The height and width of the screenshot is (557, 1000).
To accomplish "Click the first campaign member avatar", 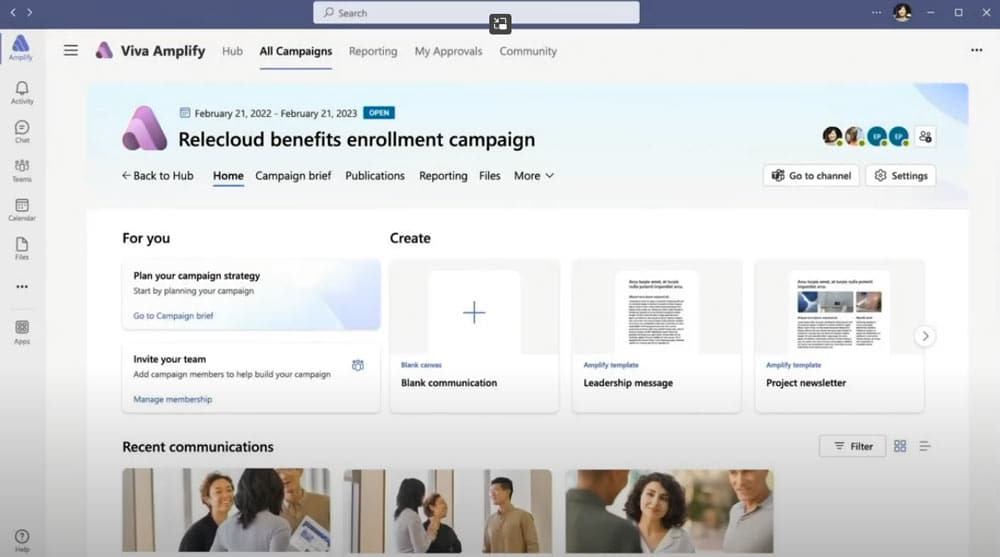I will [832, 136].
